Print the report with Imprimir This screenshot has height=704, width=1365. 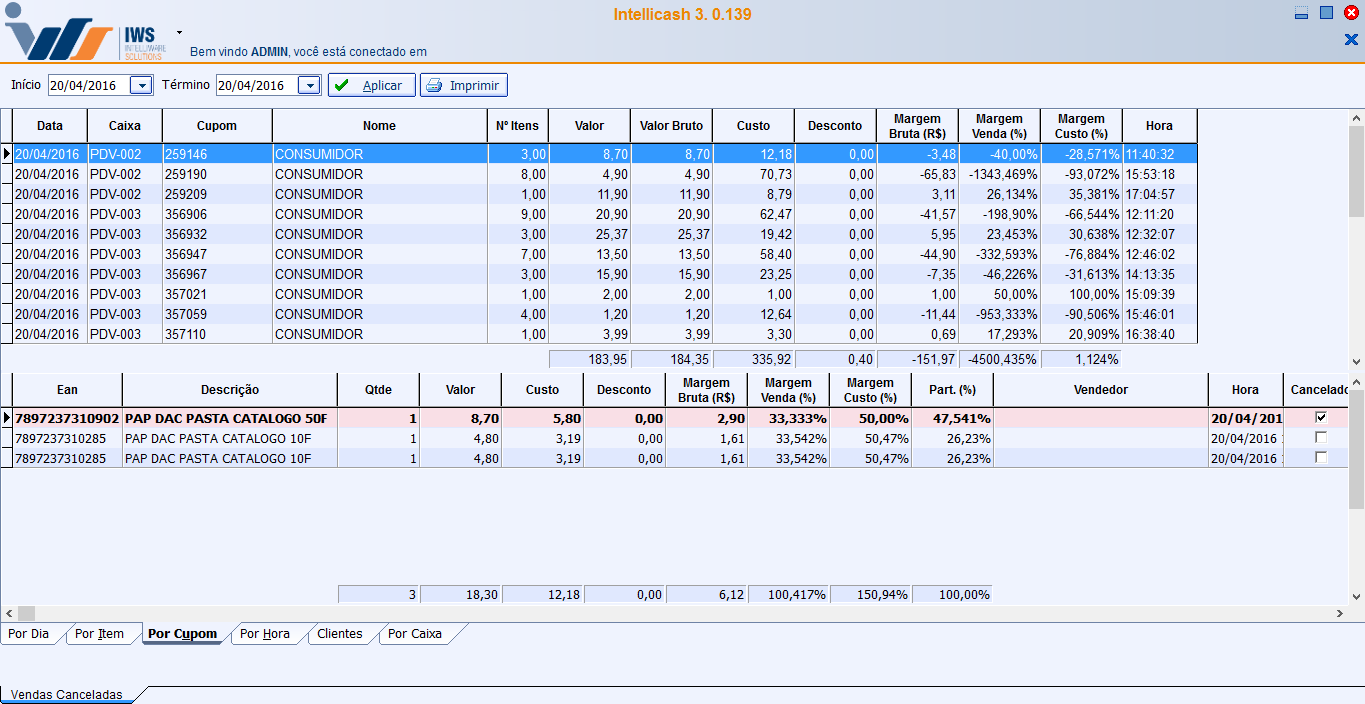pyautogui.click(x=464, y=86)
